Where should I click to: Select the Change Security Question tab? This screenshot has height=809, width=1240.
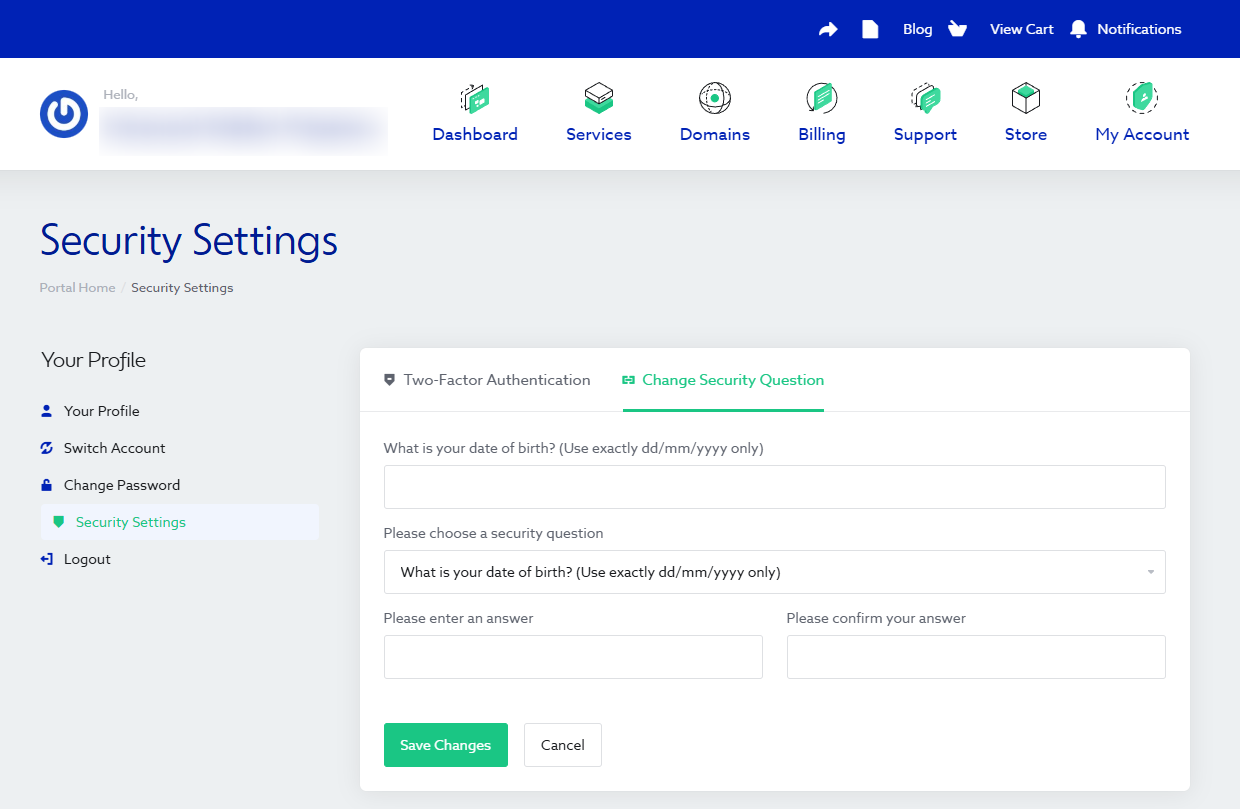coord(723,380)
